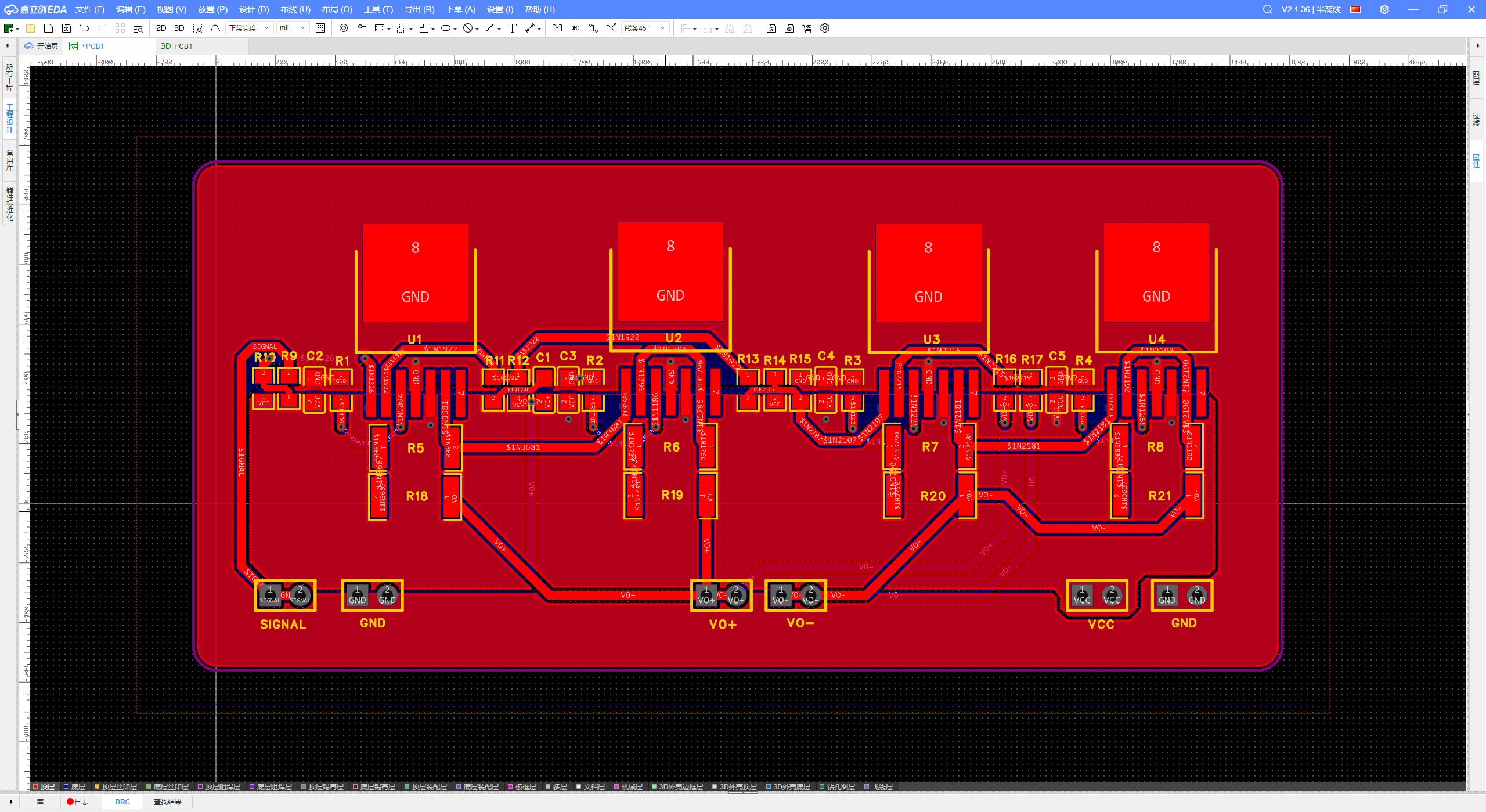
Task: Toggle the 底层 bottom layer
Action: 78,786
